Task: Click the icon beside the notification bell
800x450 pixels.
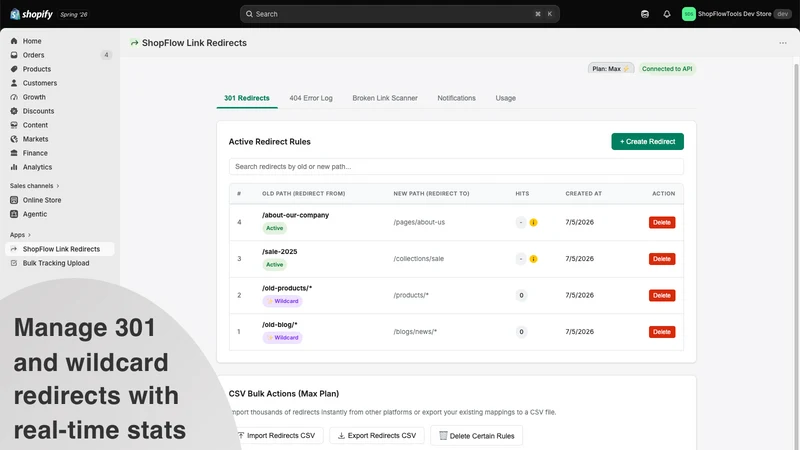Action: click(645, 14)
